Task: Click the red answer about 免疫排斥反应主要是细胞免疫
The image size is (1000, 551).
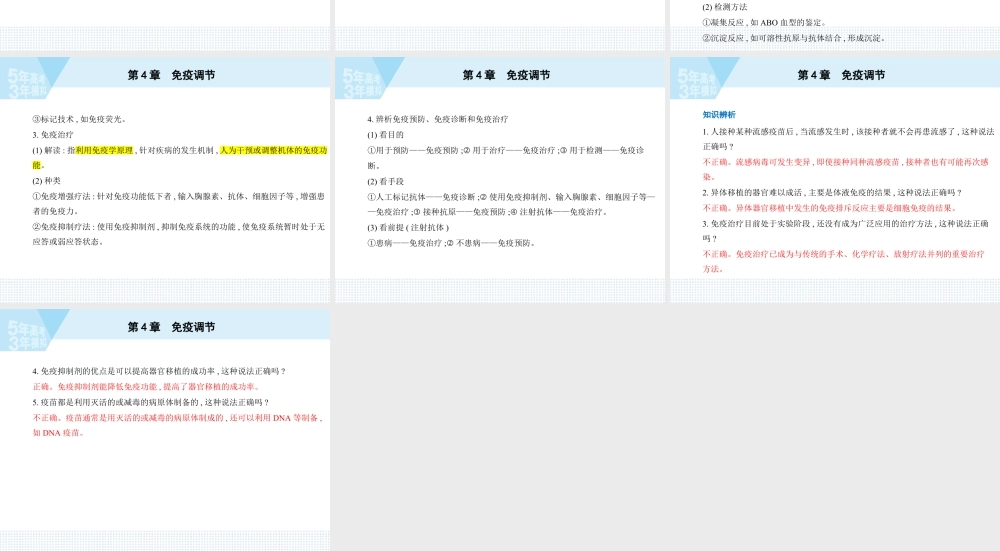Action: tap(830, 208)
